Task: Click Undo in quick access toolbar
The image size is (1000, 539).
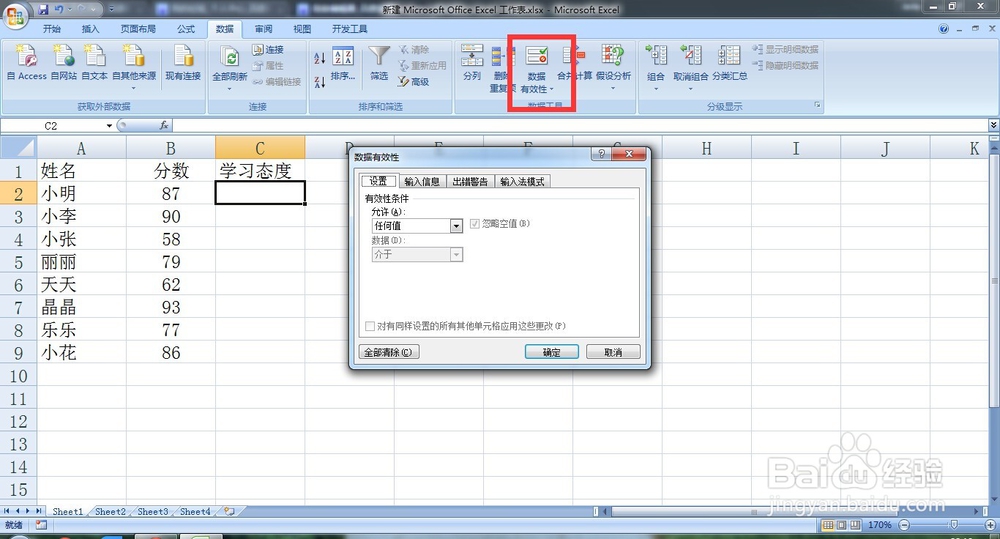Action: (x=59, y=9)
